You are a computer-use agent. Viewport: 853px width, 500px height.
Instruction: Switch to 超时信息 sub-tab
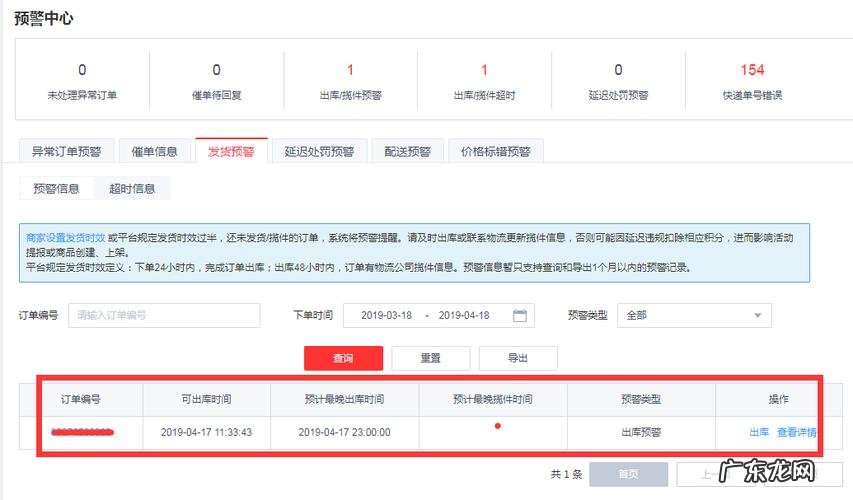coord(132,188)
